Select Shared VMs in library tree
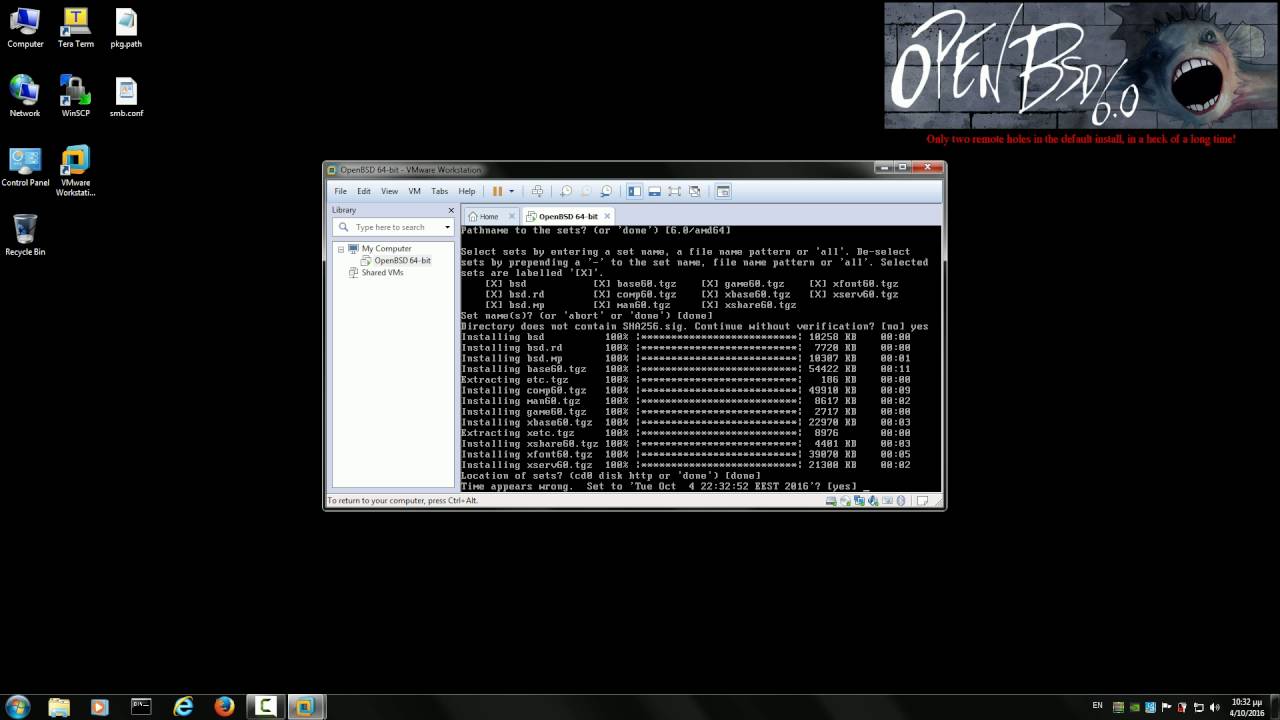Image resolution: width=1280 pixels, height=720 pixels. (382, 272)
